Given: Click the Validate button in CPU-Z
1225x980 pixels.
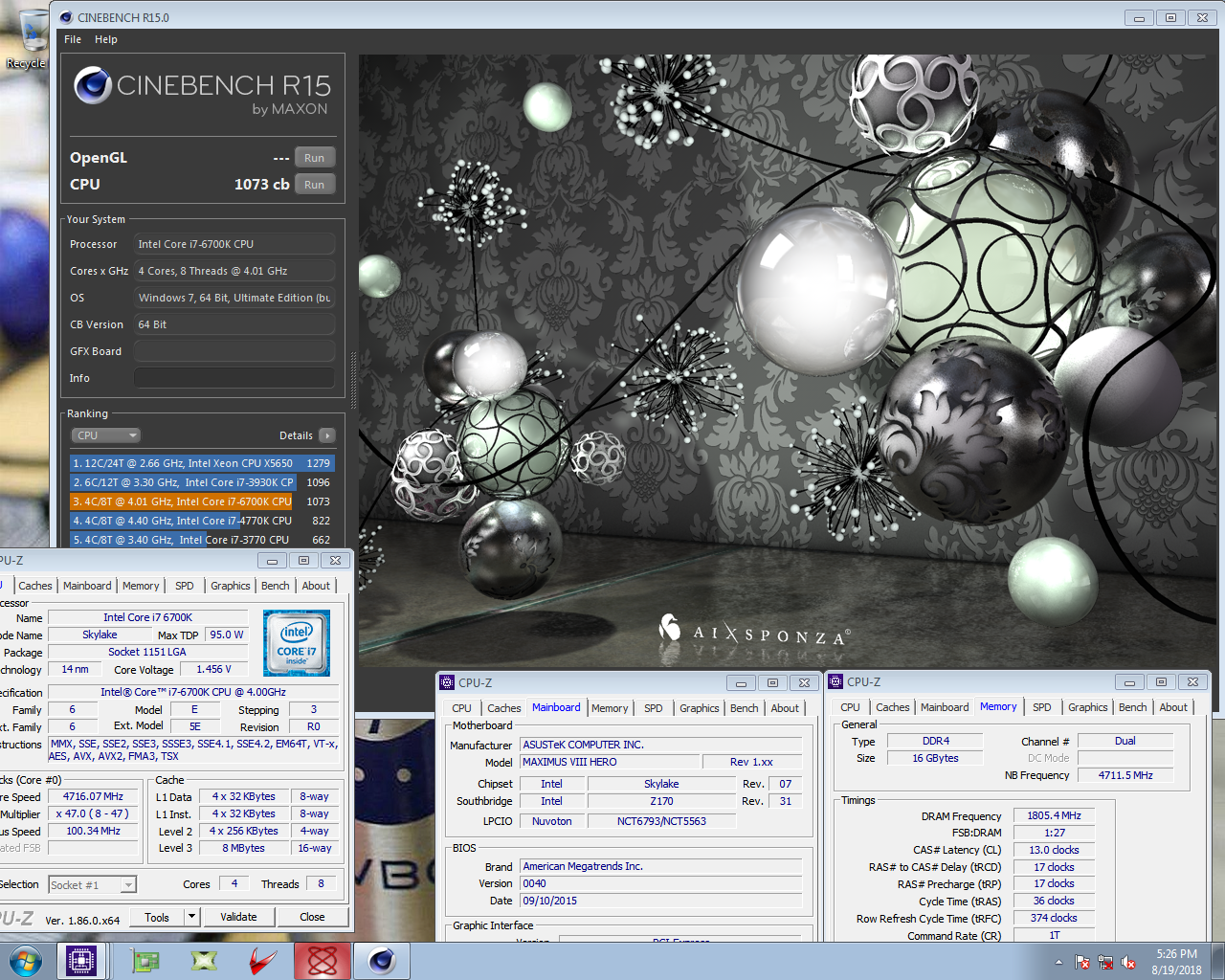Looking at the screenshot, I should (238, 917).
